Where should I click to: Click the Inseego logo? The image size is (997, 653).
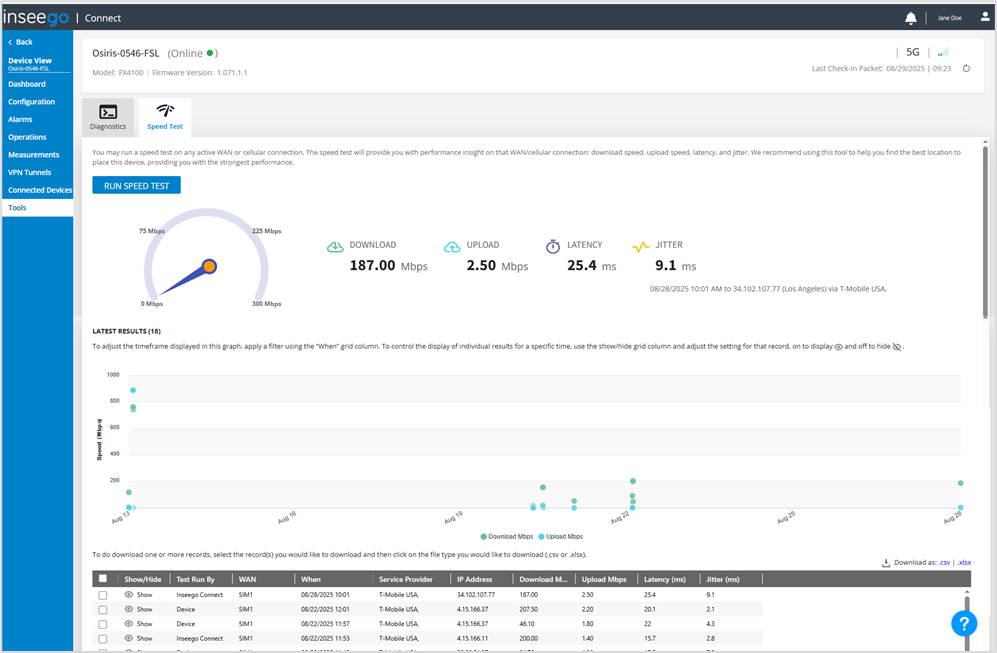35,17
